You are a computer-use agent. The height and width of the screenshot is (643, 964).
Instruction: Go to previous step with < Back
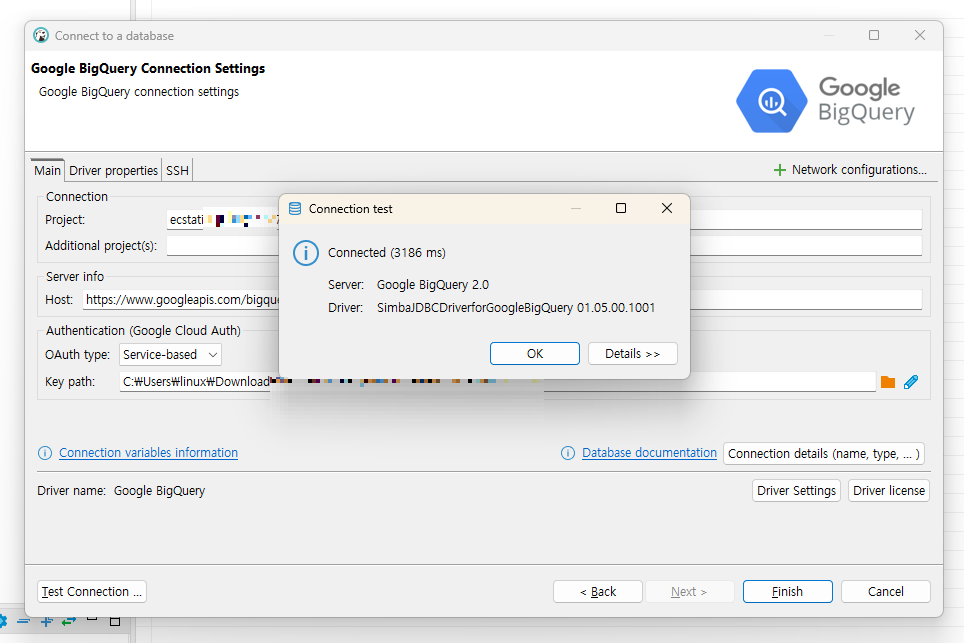(598, 591)
